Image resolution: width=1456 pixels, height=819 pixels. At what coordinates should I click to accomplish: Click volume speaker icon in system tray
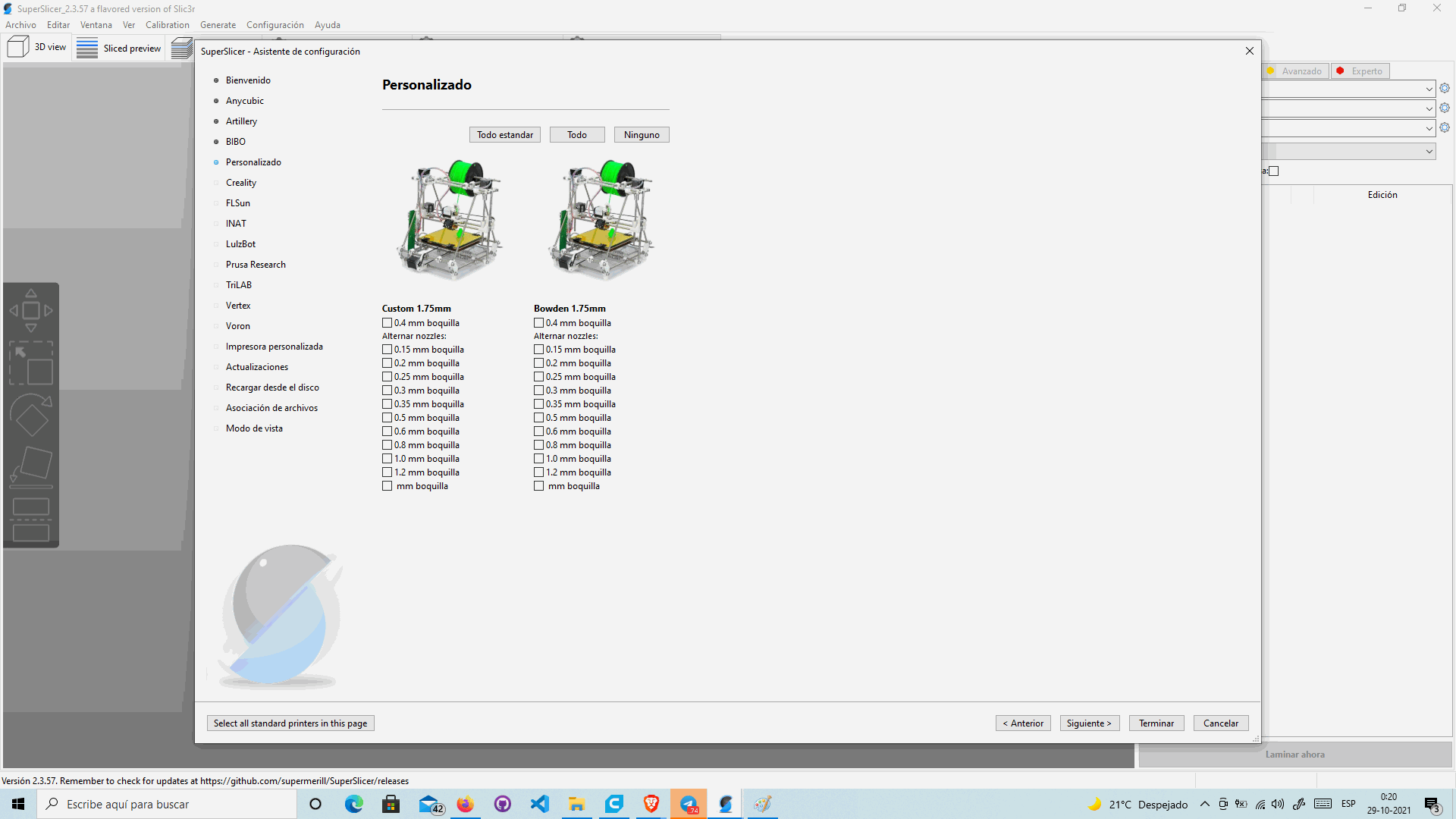pos(1278,805)
